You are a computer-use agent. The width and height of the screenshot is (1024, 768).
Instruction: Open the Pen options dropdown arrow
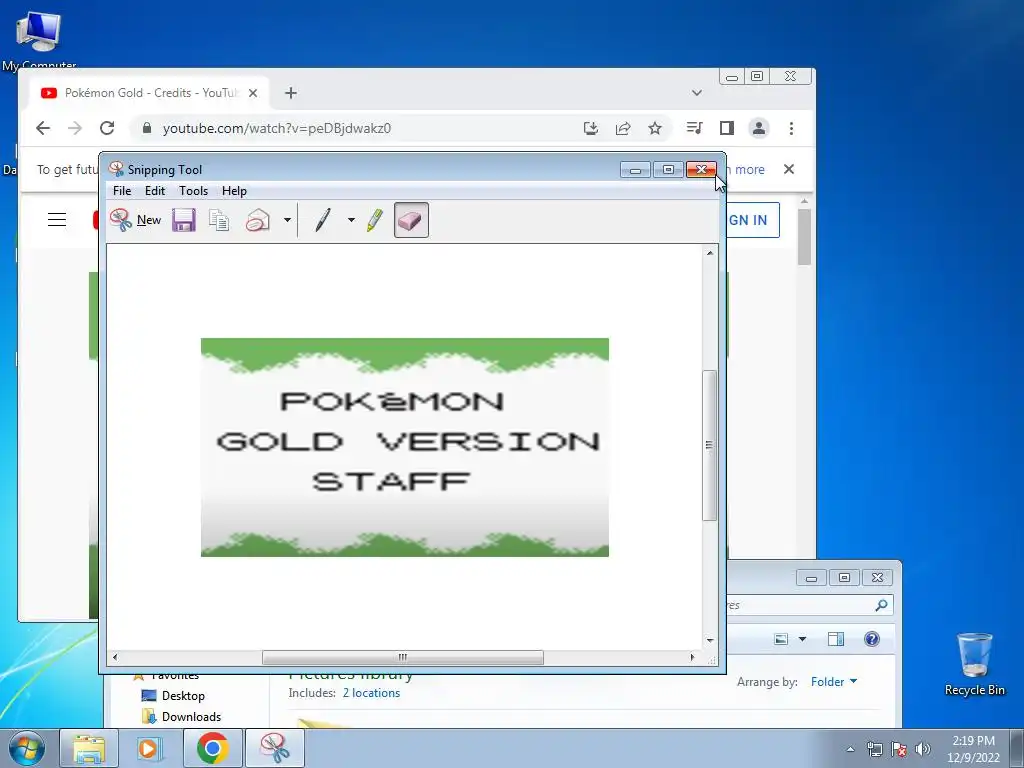pyautogui.click(x=351, y=220)
